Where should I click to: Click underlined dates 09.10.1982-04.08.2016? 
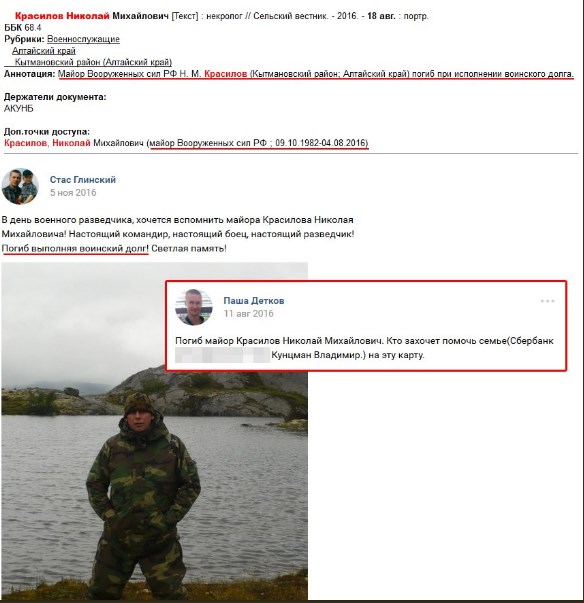[x=320, y=143]
